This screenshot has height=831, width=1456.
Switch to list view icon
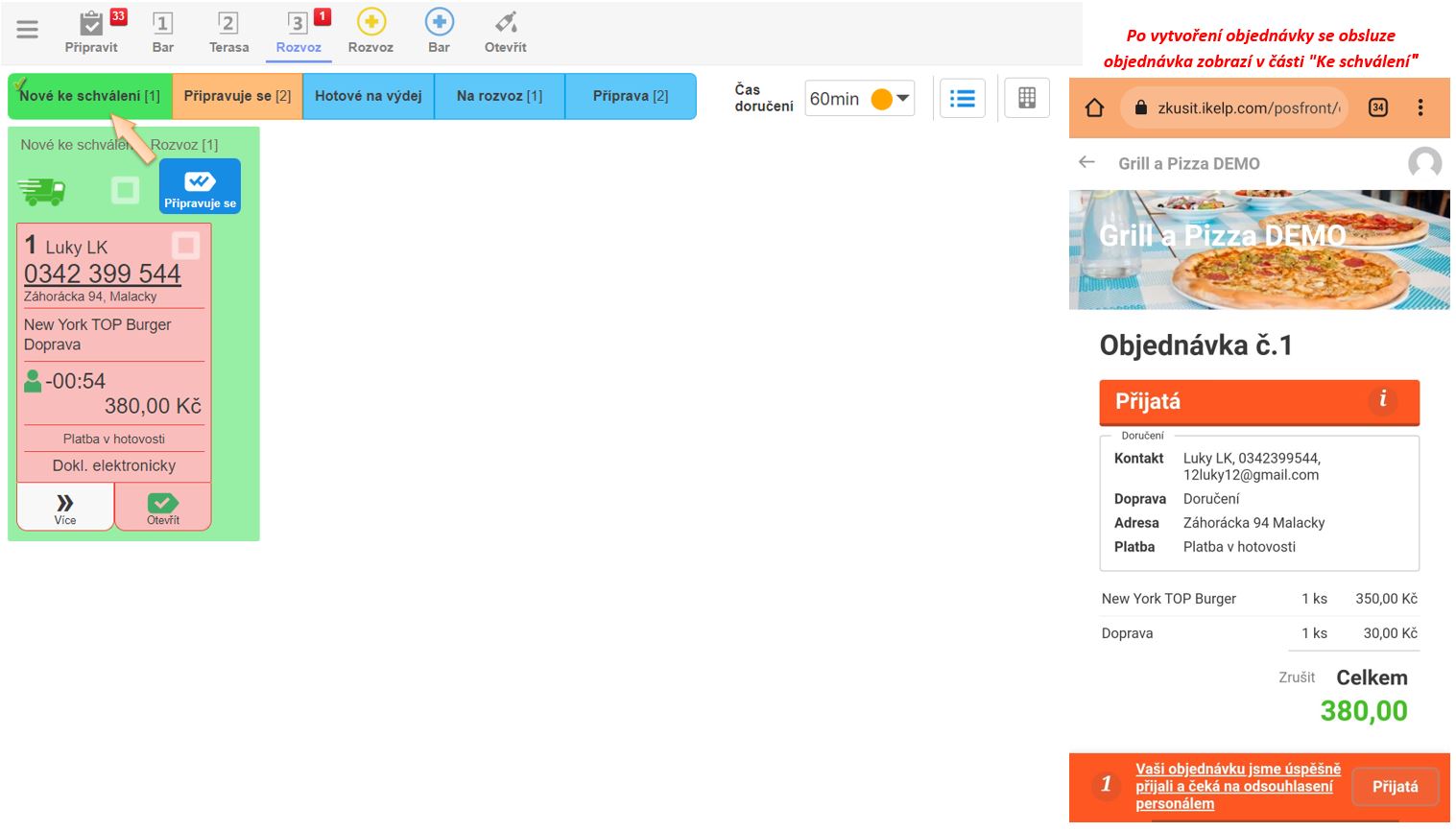click(962, 98)
